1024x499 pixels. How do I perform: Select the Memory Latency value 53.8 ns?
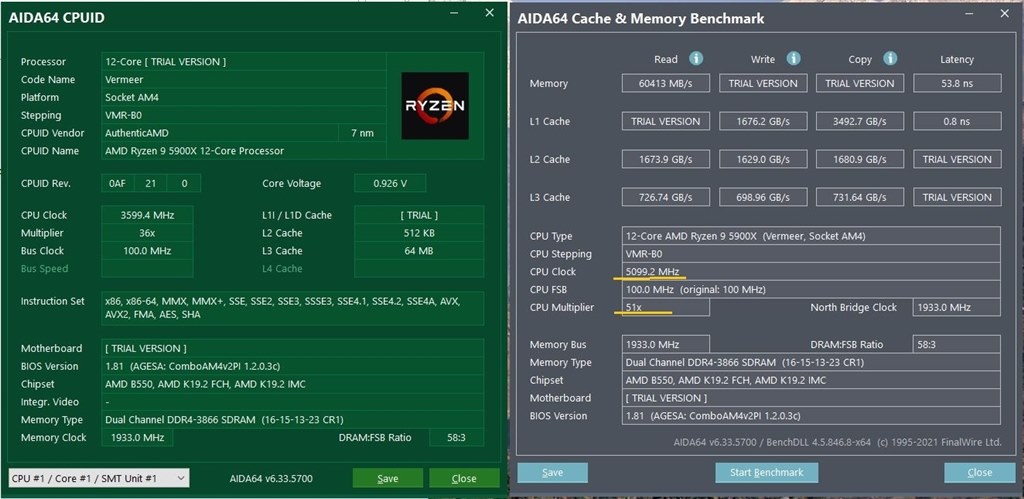pos(957,83)
